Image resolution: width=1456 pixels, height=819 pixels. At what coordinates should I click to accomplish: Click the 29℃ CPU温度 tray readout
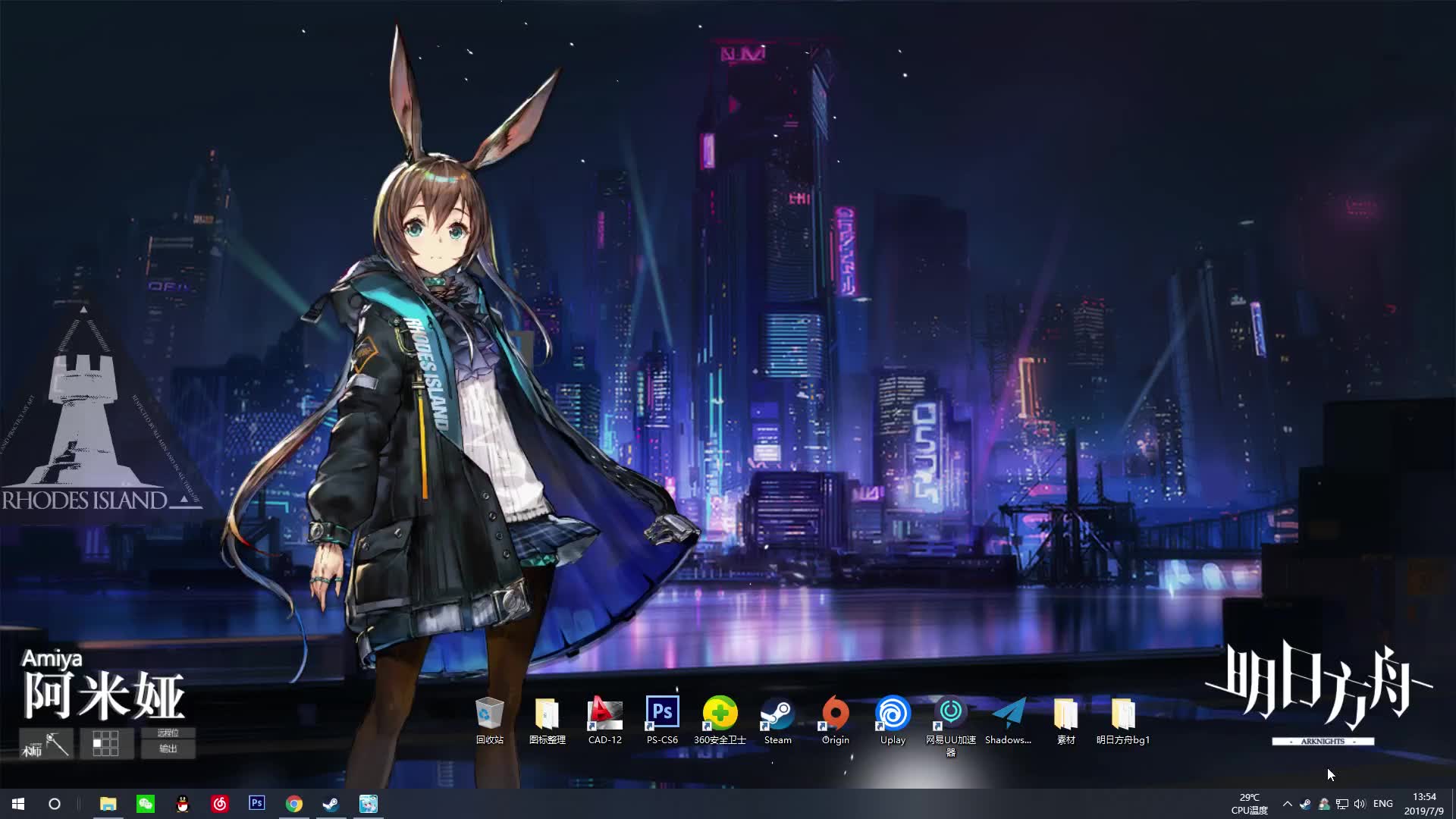[x=1249, y=804]
